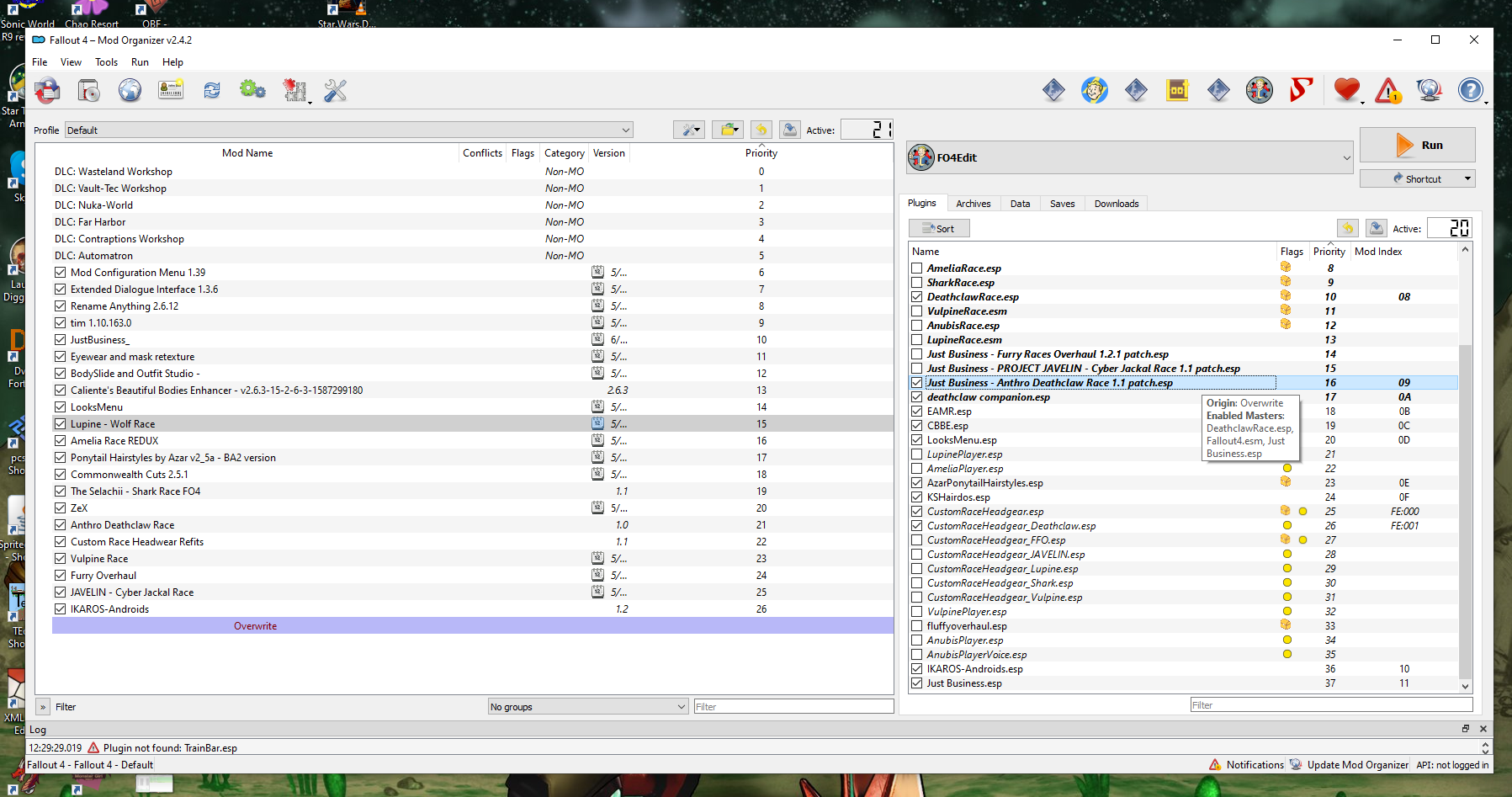This screenshot has width=1512, height=797.
Task: Open the folder dropdown button above mod list
Action: pyautogui.click(x=728, y=130)
